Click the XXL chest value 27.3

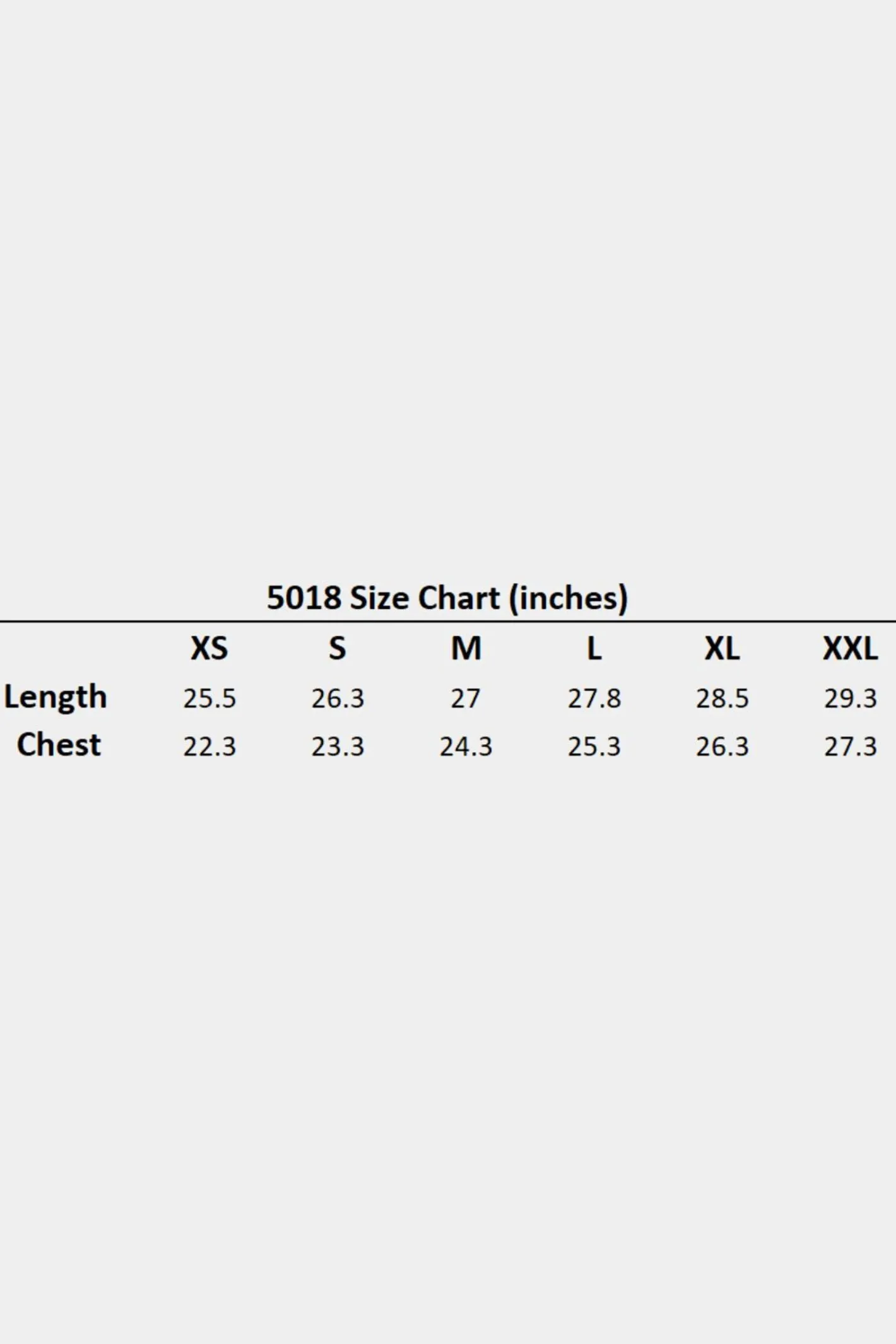(x=851, y=747)
